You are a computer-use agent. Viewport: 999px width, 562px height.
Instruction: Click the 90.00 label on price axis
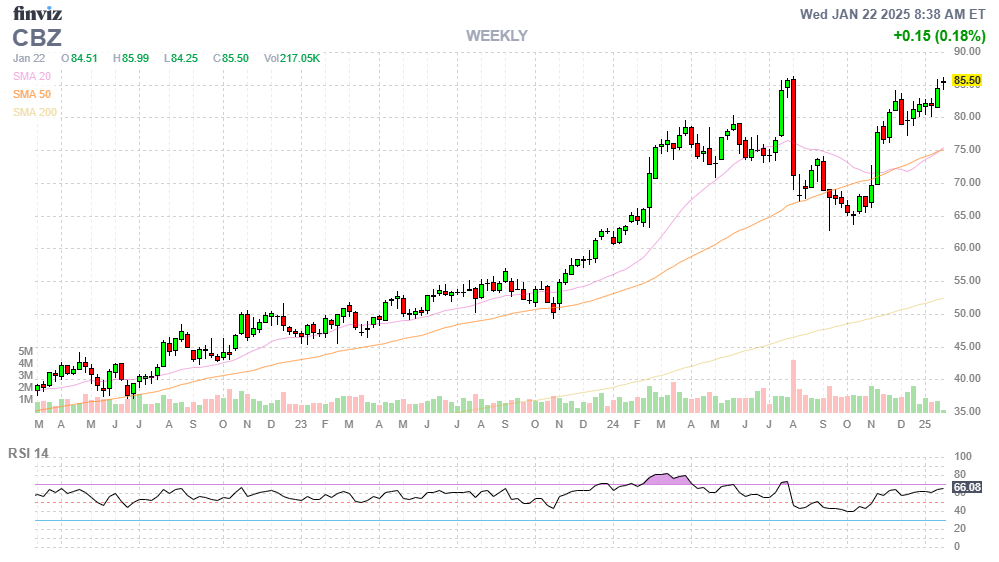point(966,51)
